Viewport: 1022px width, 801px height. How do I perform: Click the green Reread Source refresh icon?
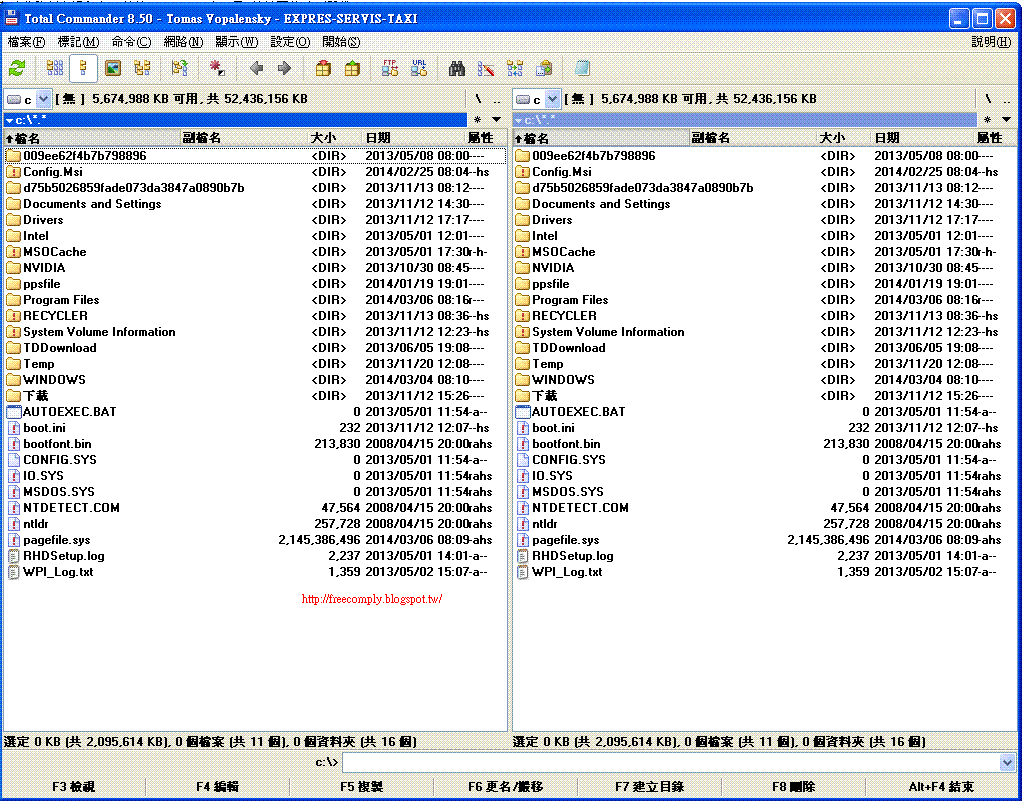(16, 68)
